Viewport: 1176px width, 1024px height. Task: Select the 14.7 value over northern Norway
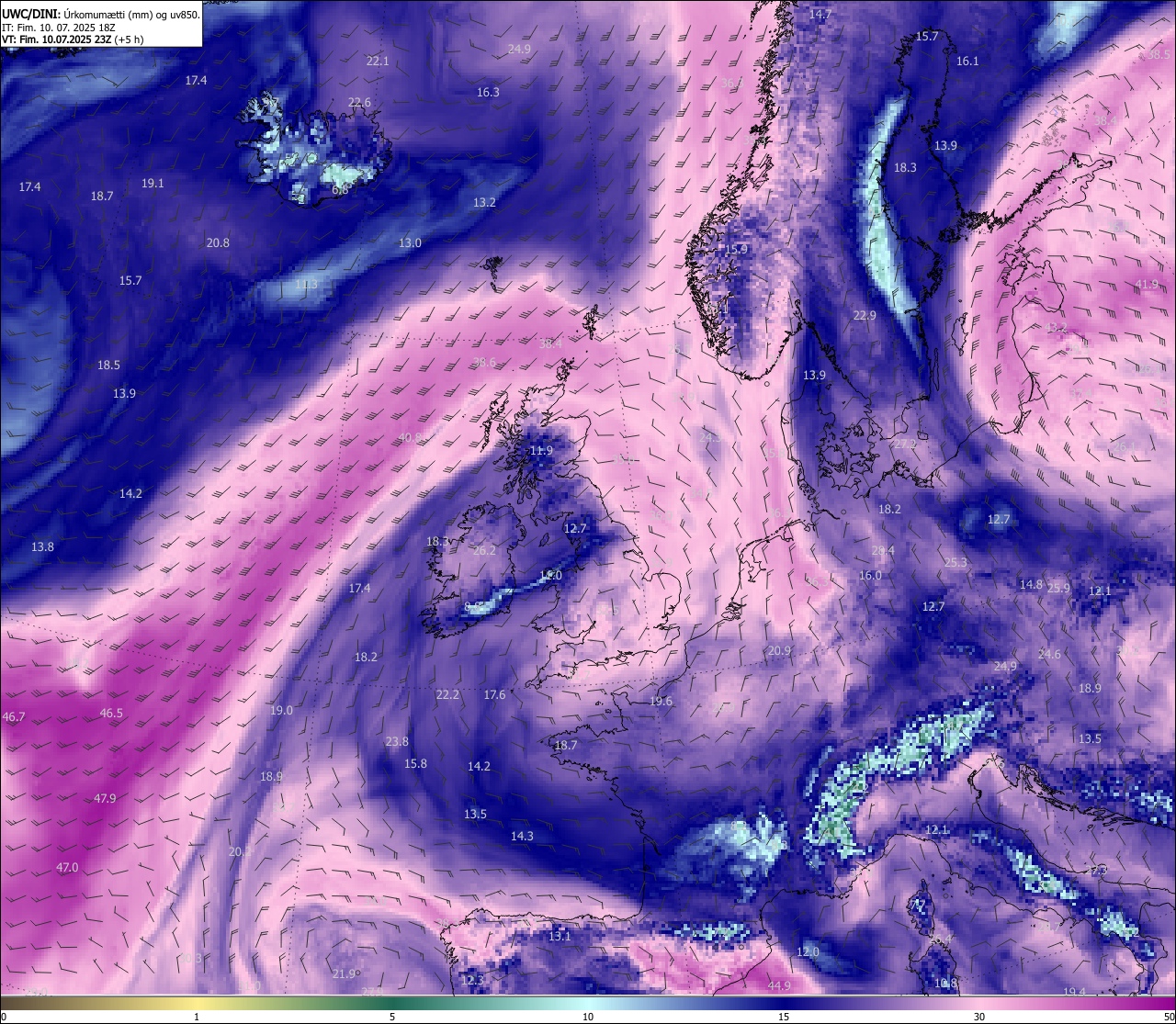[820, 15]
